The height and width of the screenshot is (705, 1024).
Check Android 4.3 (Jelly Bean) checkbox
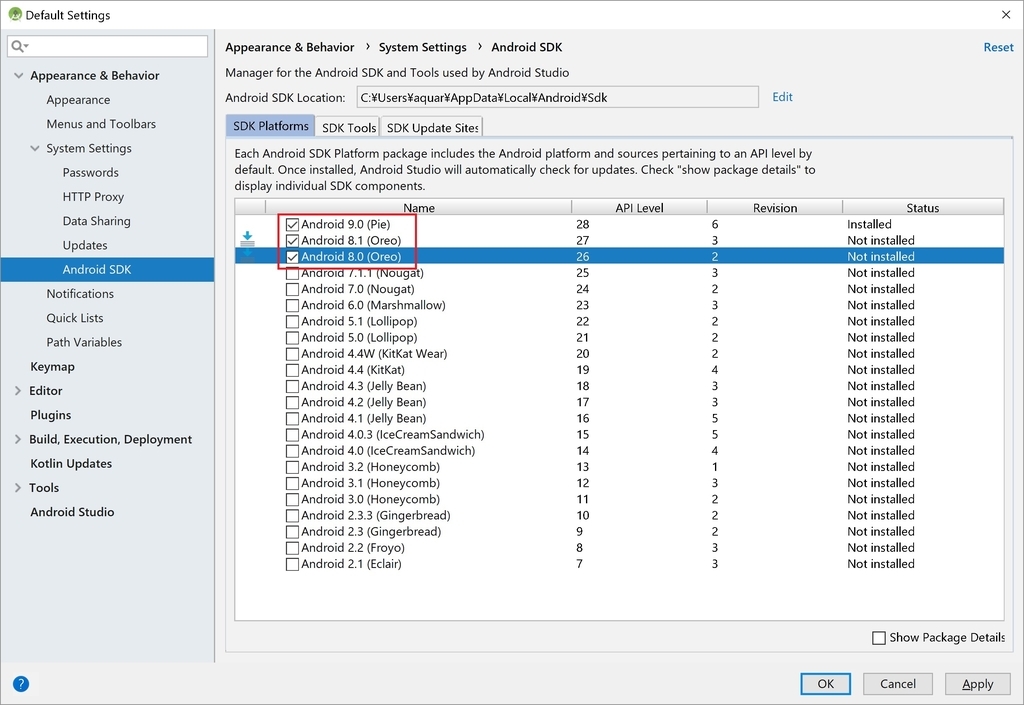[x=292, y=386]
